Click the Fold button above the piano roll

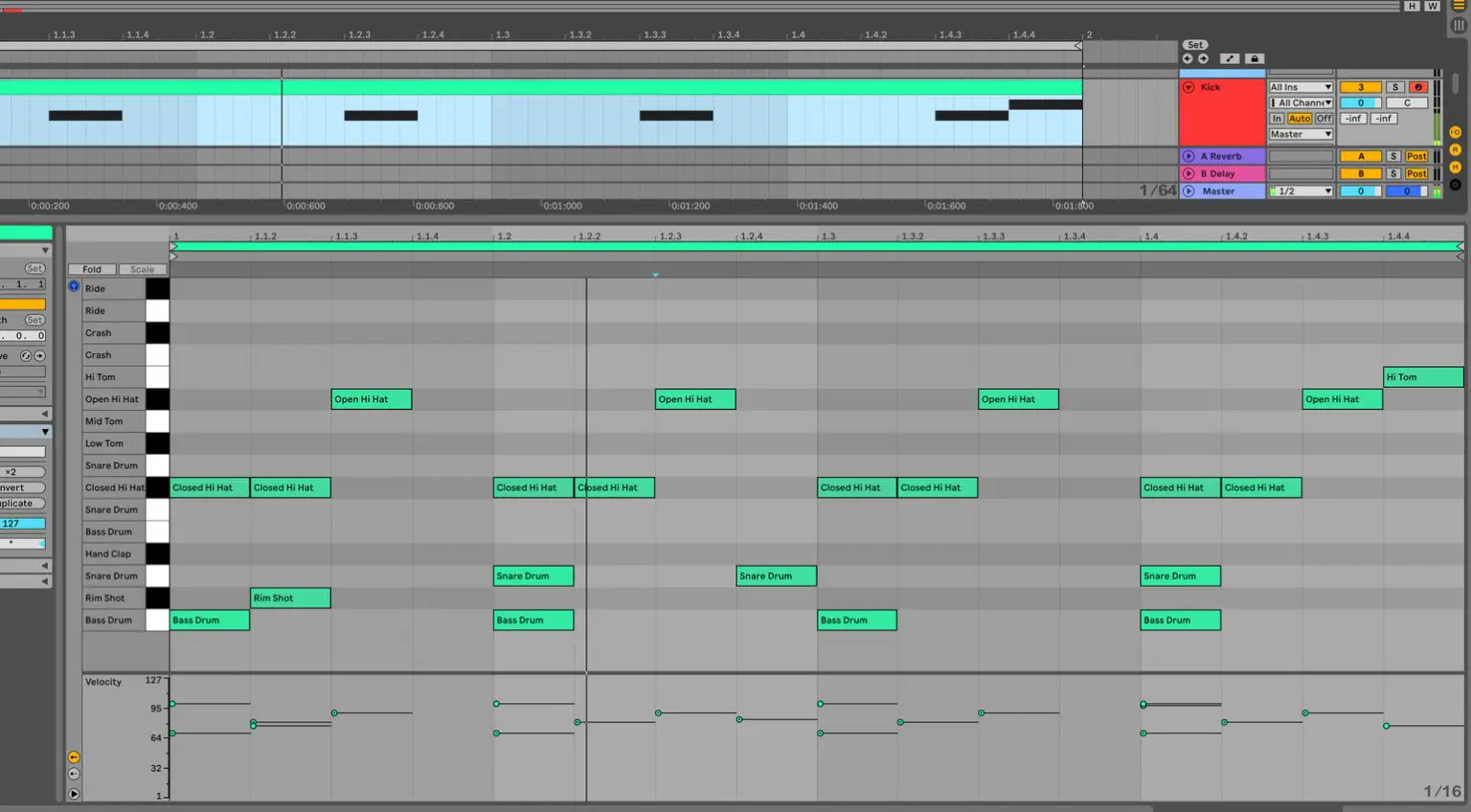pyautogui.click(x=91, y=269)
